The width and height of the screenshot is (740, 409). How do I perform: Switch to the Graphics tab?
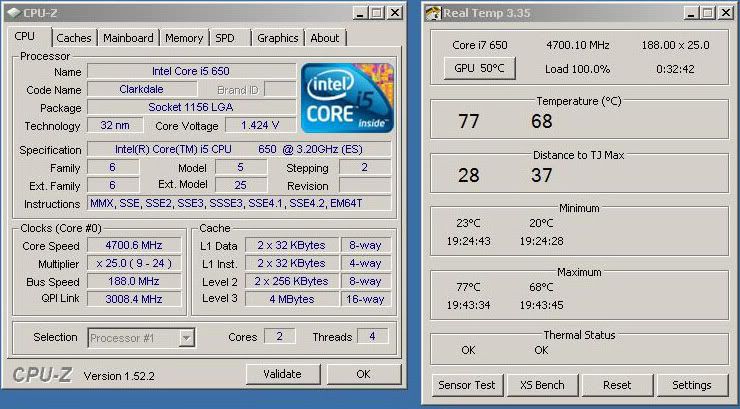(278, 38)
